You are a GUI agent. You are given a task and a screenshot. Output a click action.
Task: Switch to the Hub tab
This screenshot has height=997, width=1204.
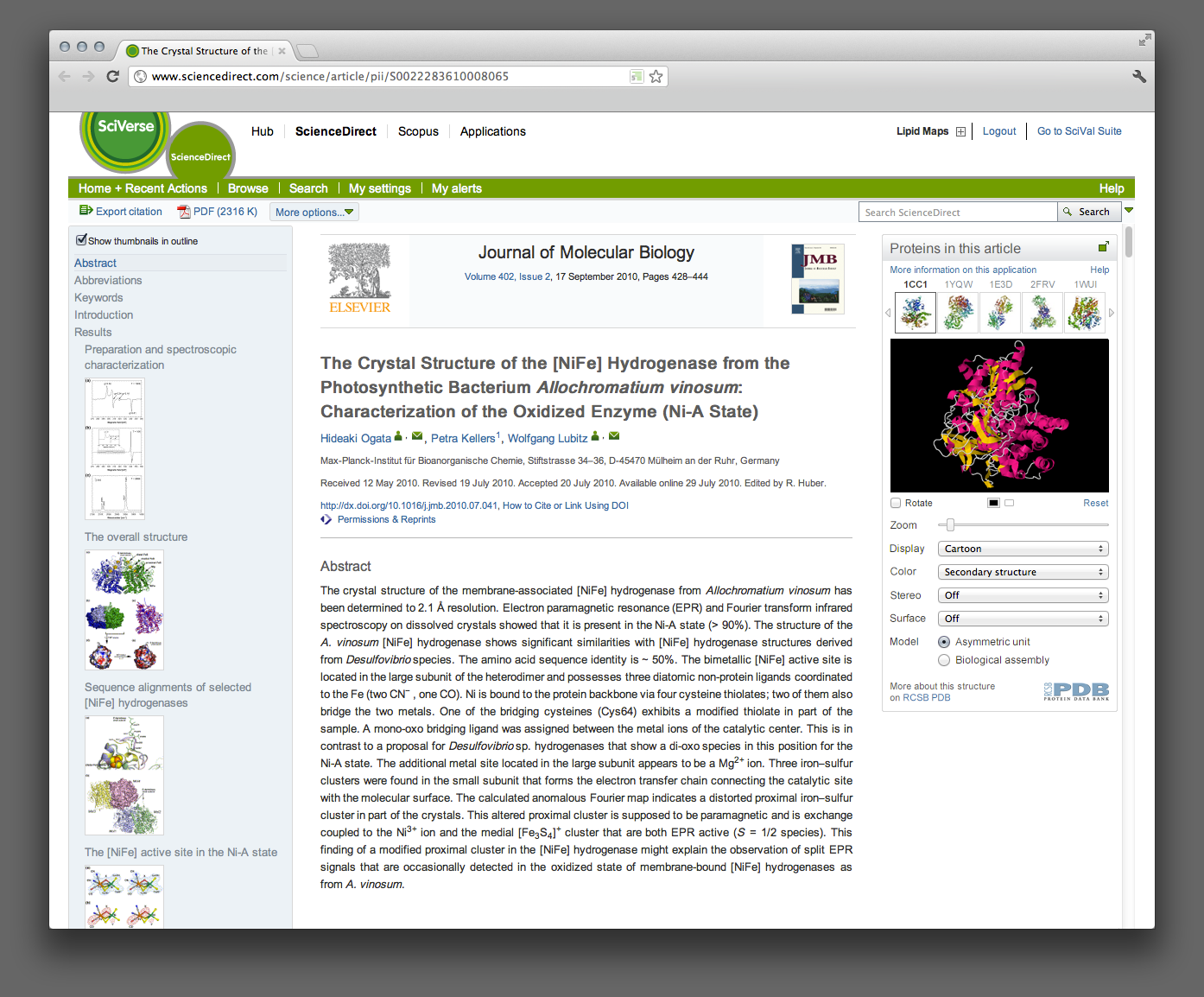(x=263, y=131)
